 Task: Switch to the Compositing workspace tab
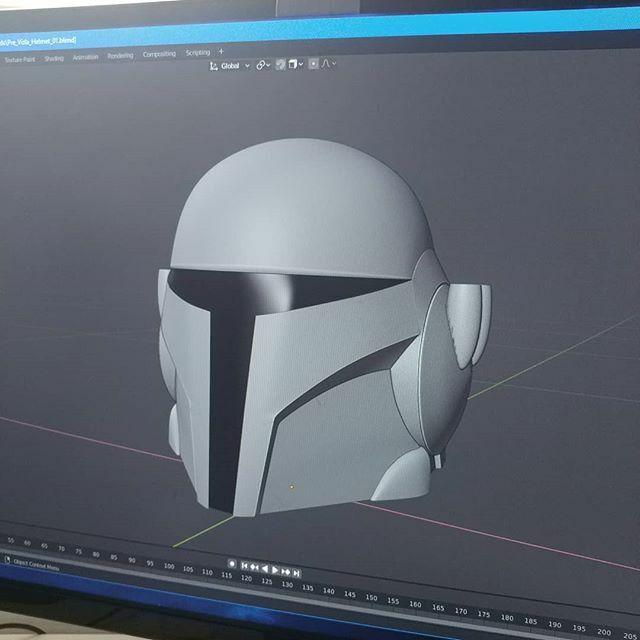pyautogui.click(x=159, y=54)
